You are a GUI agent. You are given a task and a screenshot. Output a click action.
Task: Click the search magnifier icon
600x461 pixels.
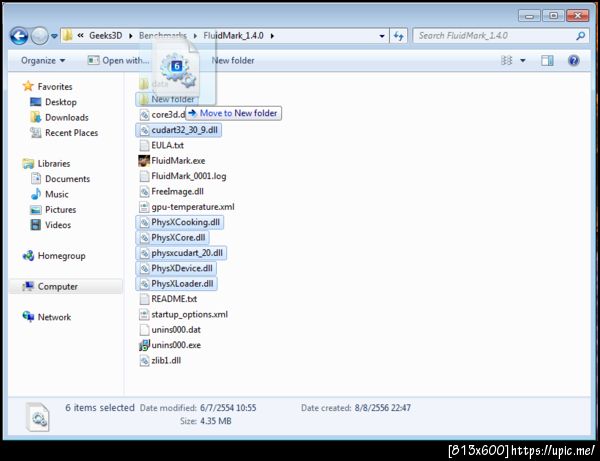(580, 36)
